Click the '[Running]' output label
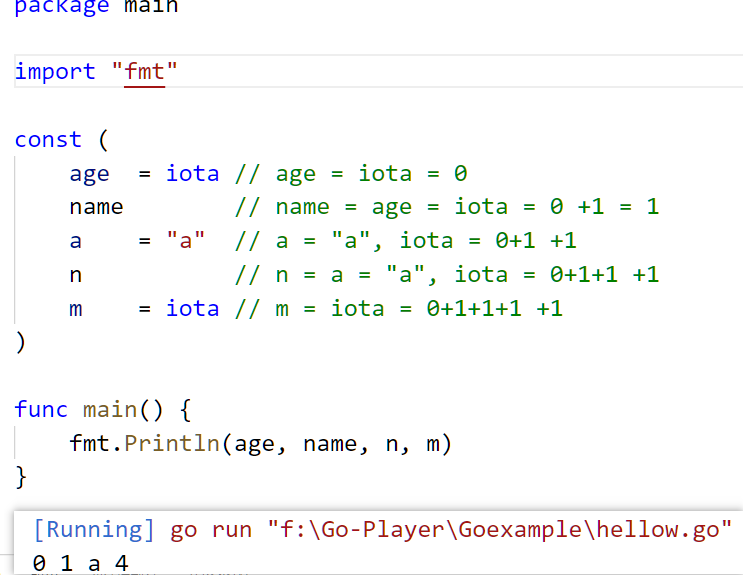The image size is (743, 575). coord(94,529)
